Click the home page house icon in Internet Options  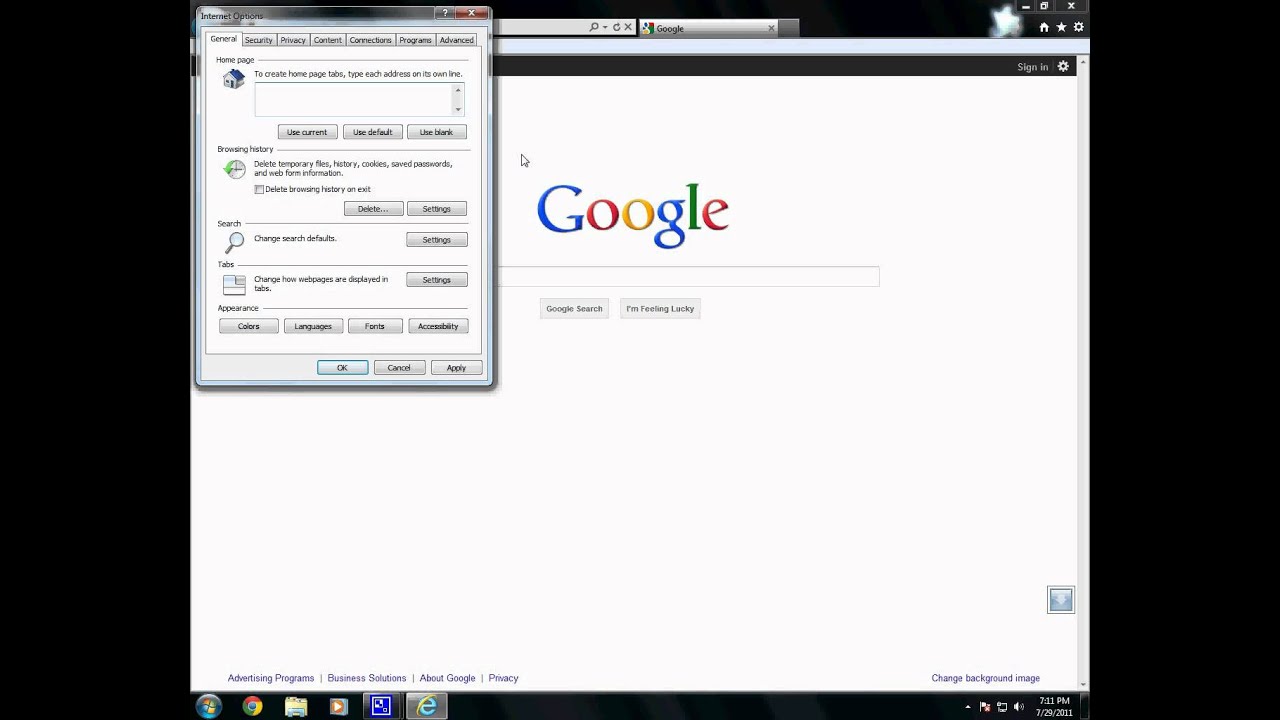234,79
